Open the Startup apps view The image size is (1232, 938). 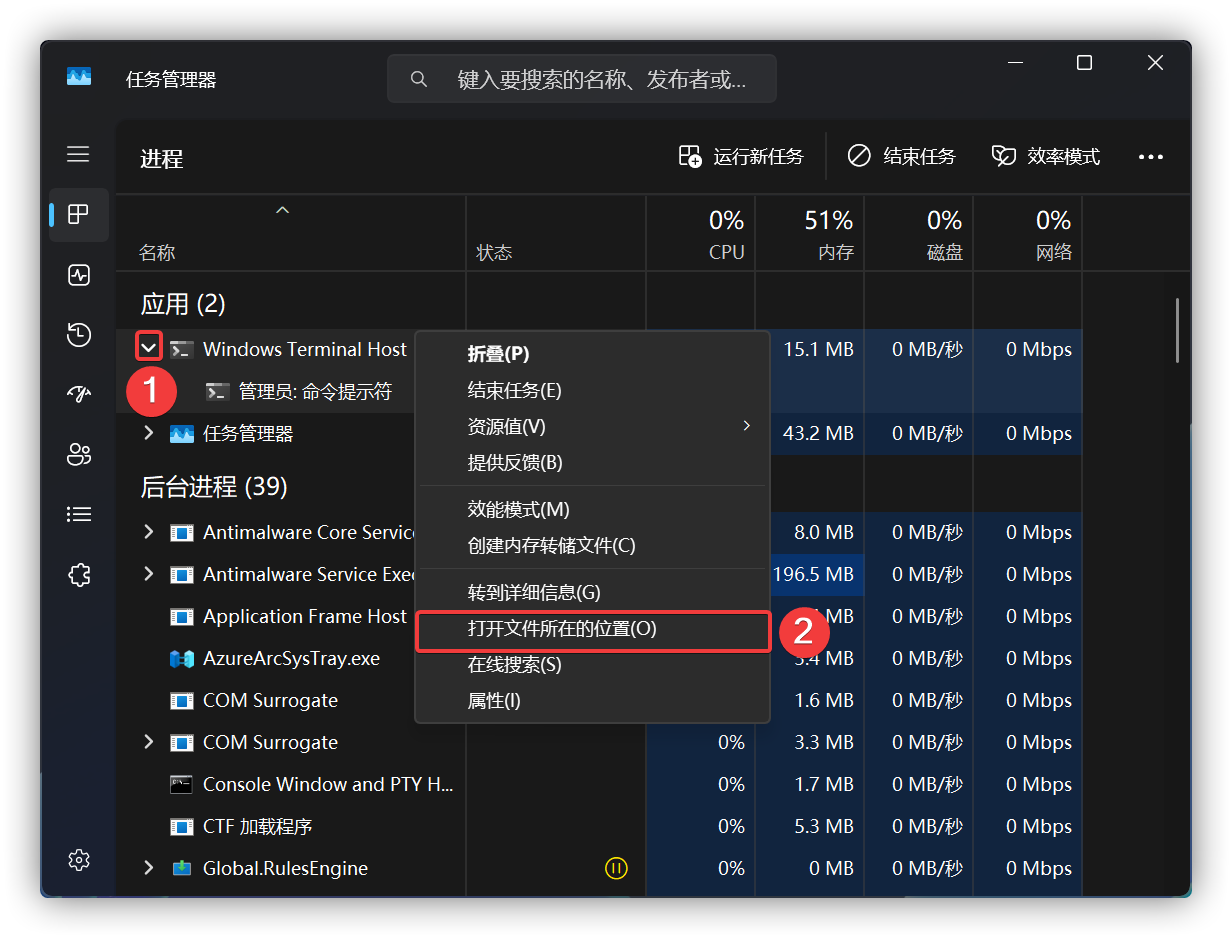[78, 394]
